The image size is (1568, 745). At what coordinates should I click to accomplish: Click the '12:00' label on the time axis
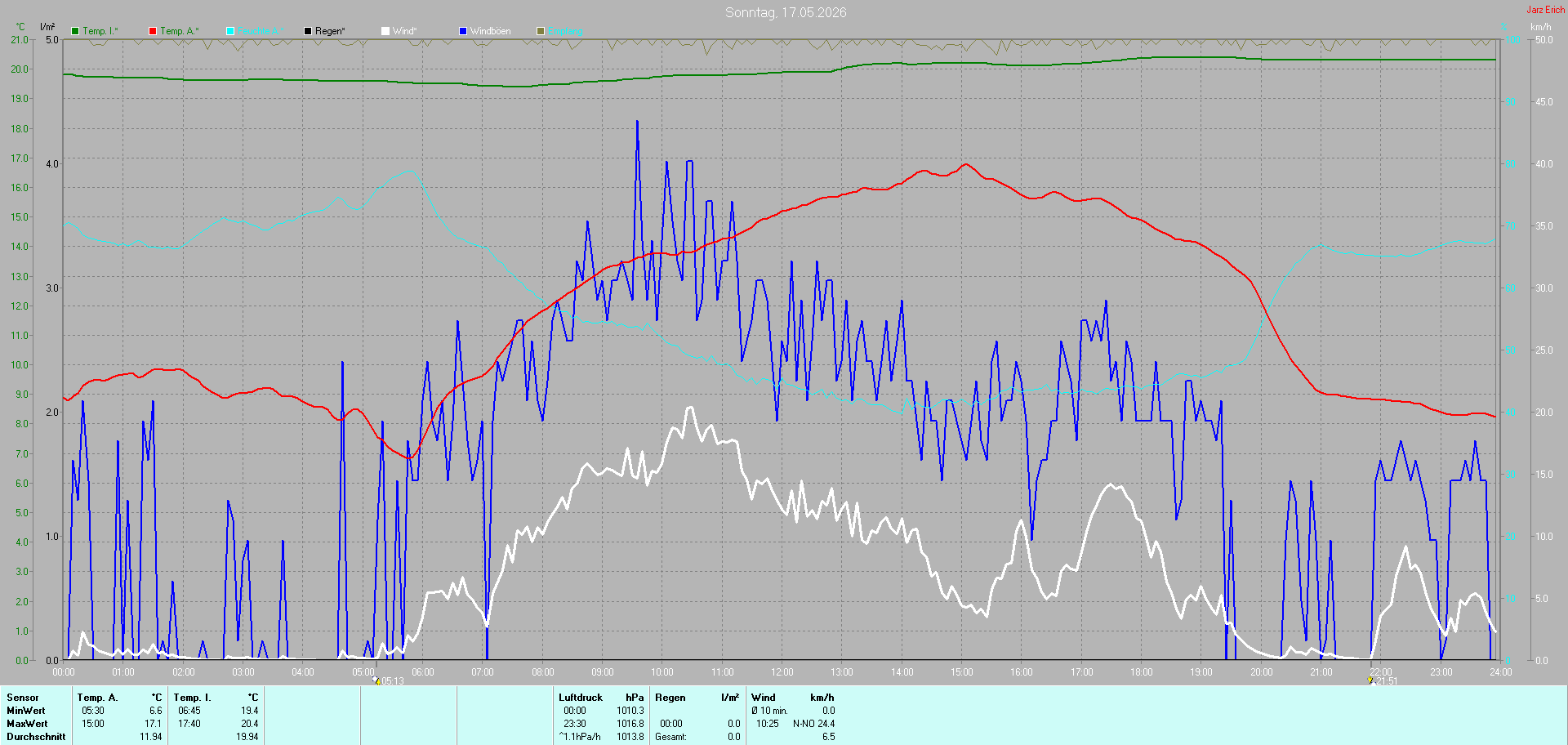[x=782, y=672]
